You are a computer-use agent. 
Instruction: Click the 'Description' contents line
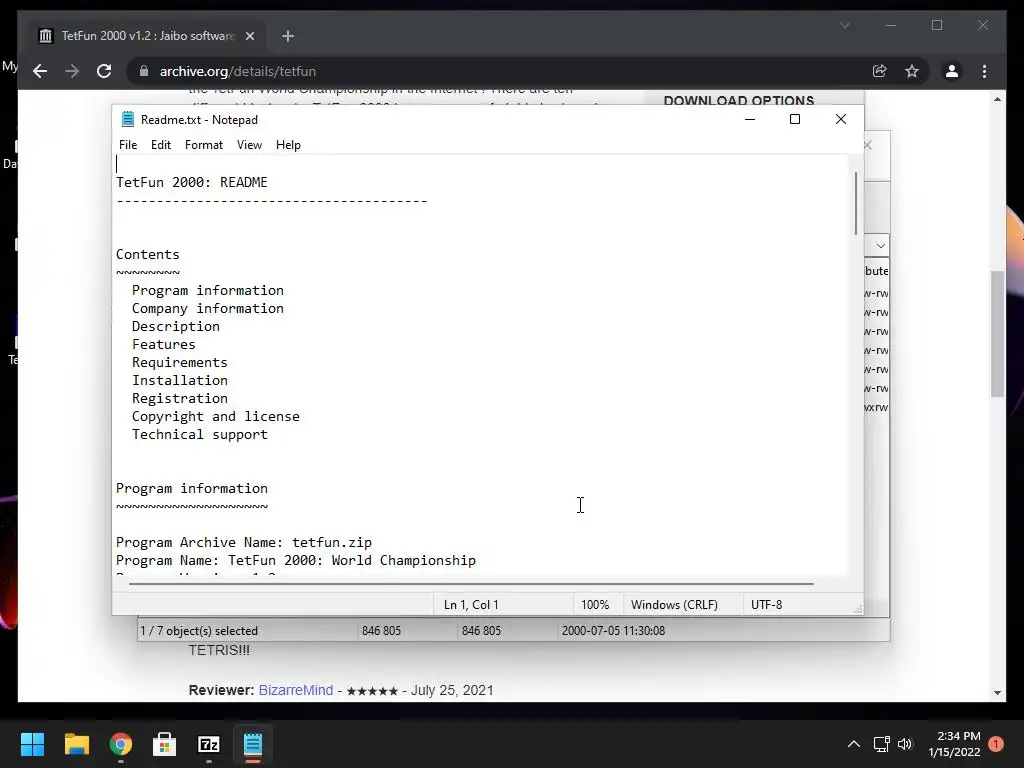(x=176, y=327)
